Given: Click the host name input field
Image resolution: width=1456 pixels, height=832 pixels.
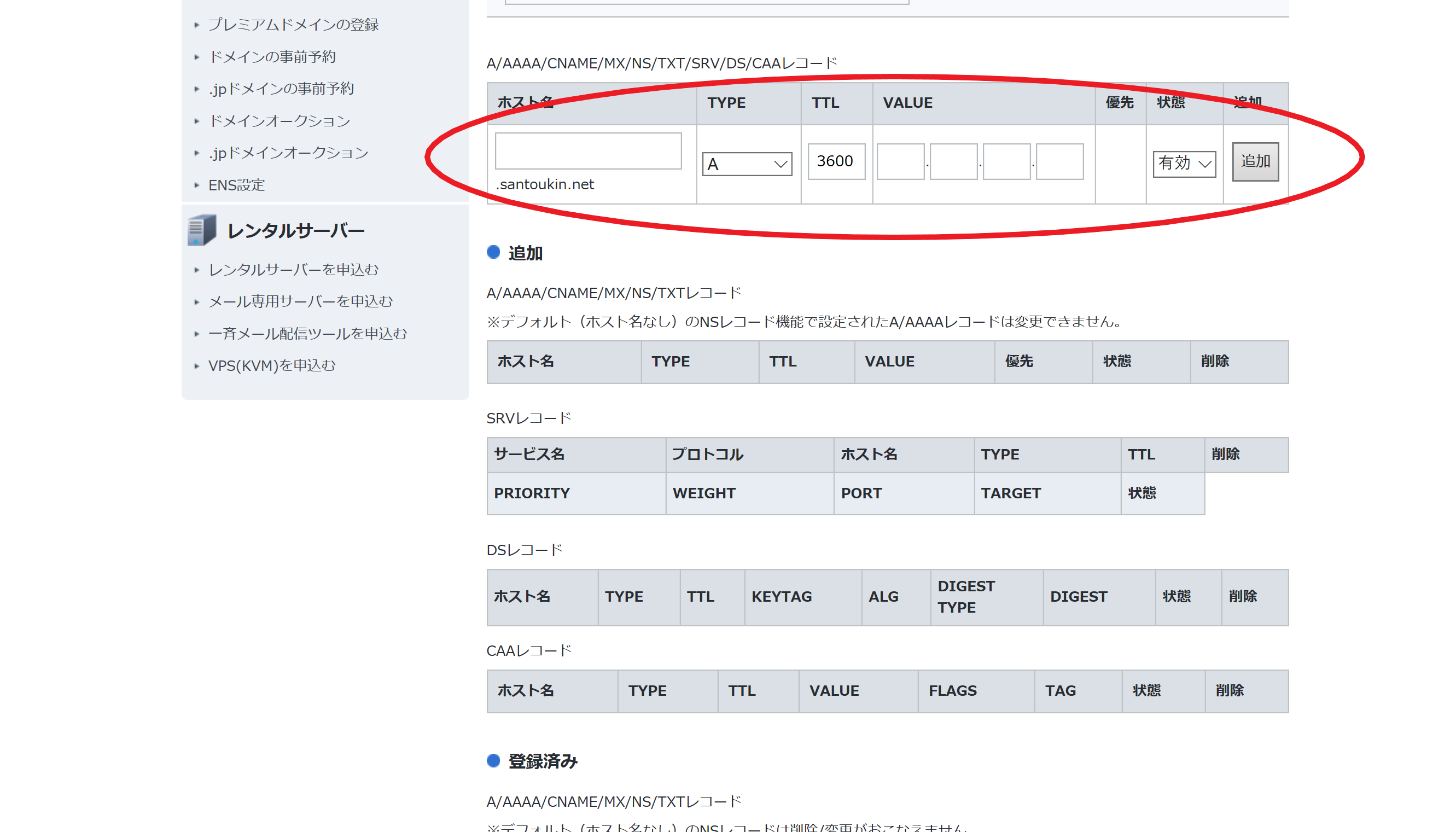Looking at the screenshot, I should 588,152.
